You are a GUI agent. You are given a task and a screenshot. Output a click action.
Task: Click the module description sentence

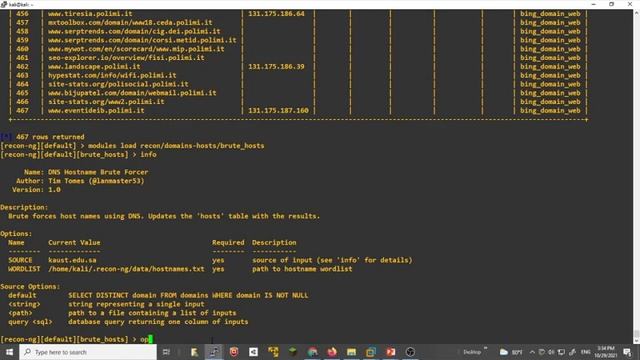coord(164,216)
